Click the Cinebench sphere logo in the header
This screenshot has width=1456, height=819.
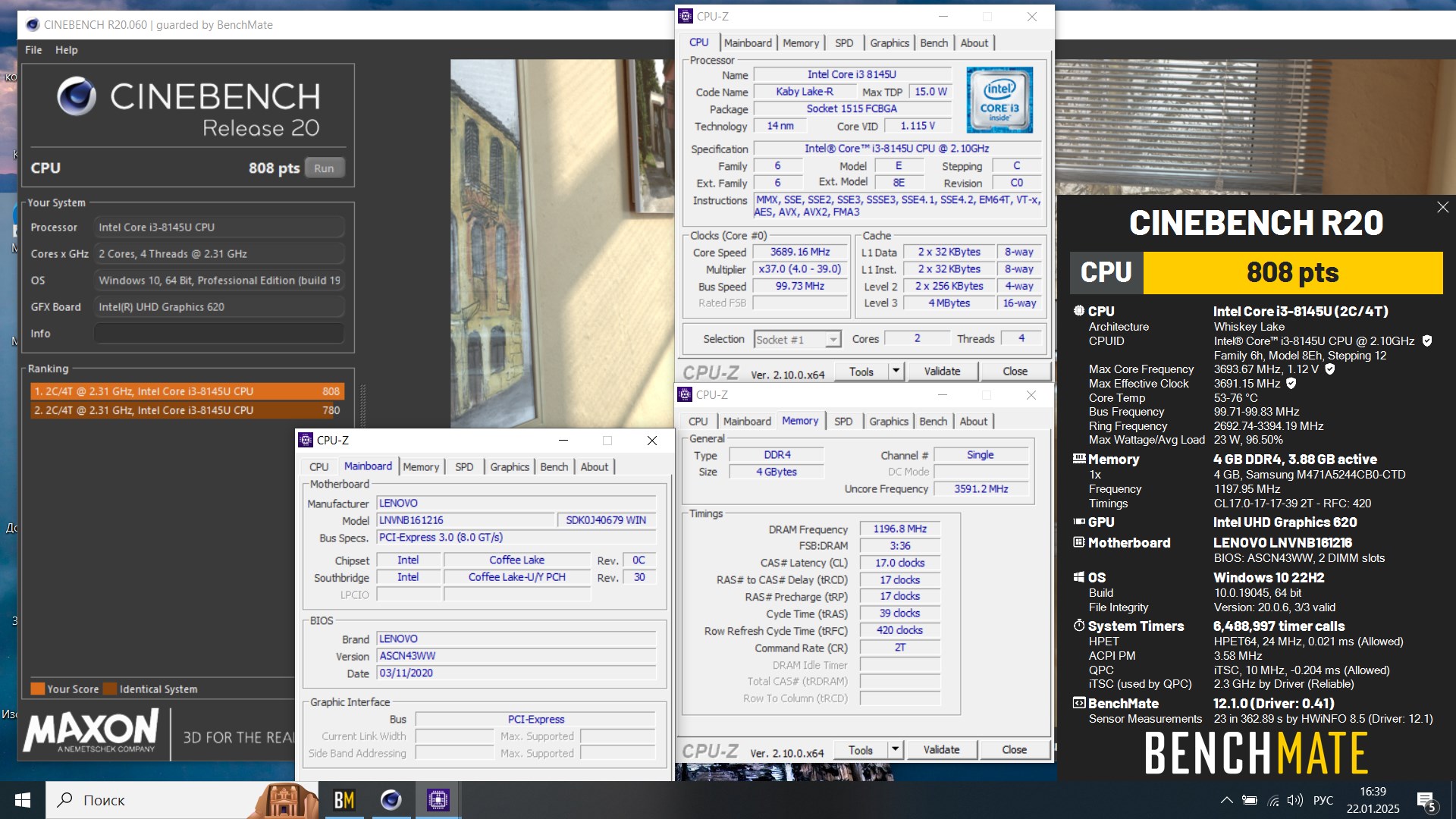click(77, 96)
